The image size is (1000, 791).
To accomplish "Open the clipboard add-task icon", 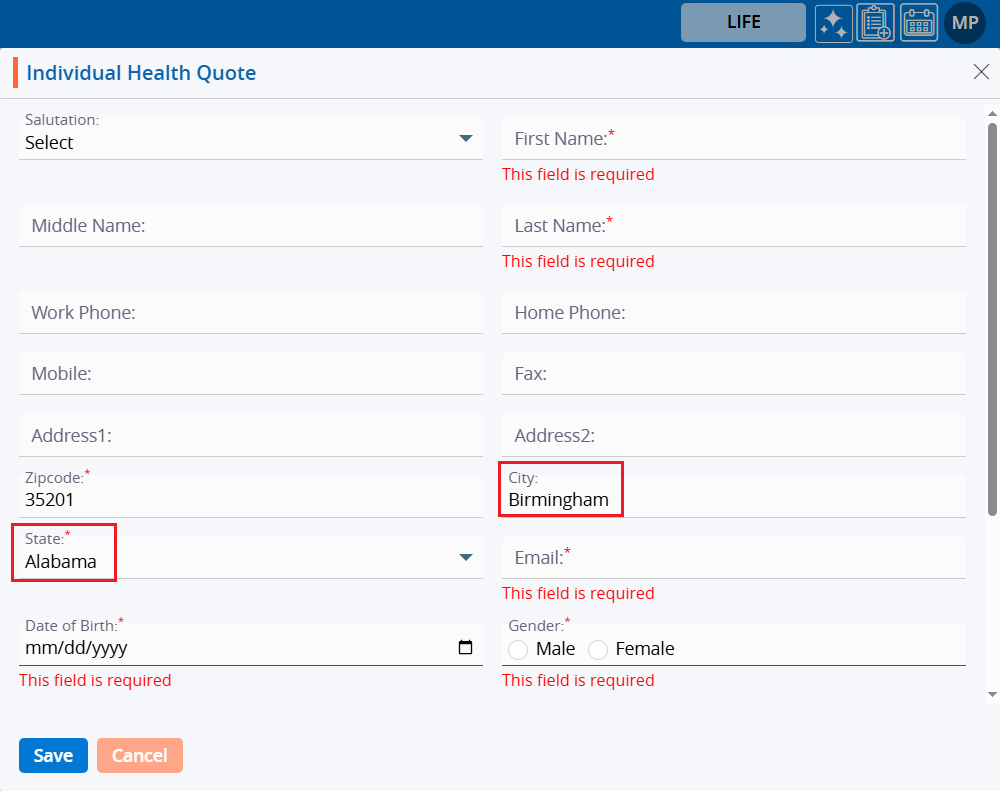I will click(x=876, y=23).
